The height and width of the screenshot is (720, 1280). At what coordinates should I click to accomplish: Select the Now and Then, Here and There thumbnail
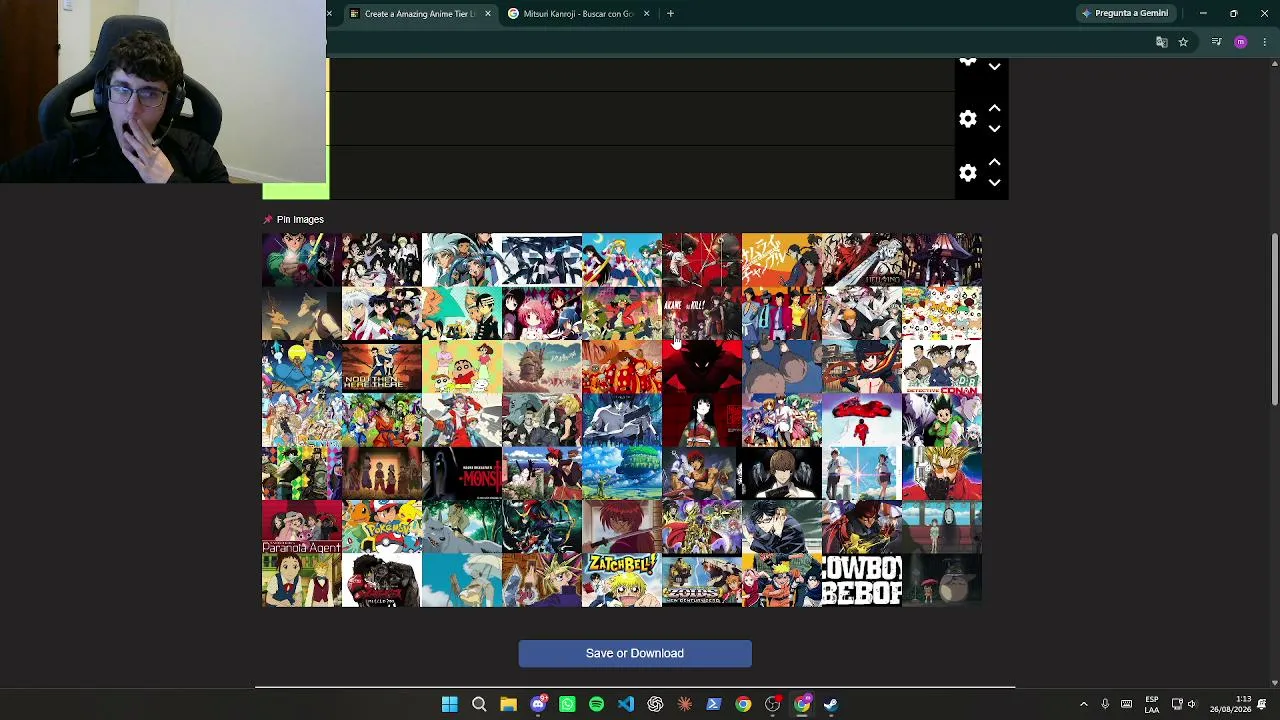(x=382, y=367)
